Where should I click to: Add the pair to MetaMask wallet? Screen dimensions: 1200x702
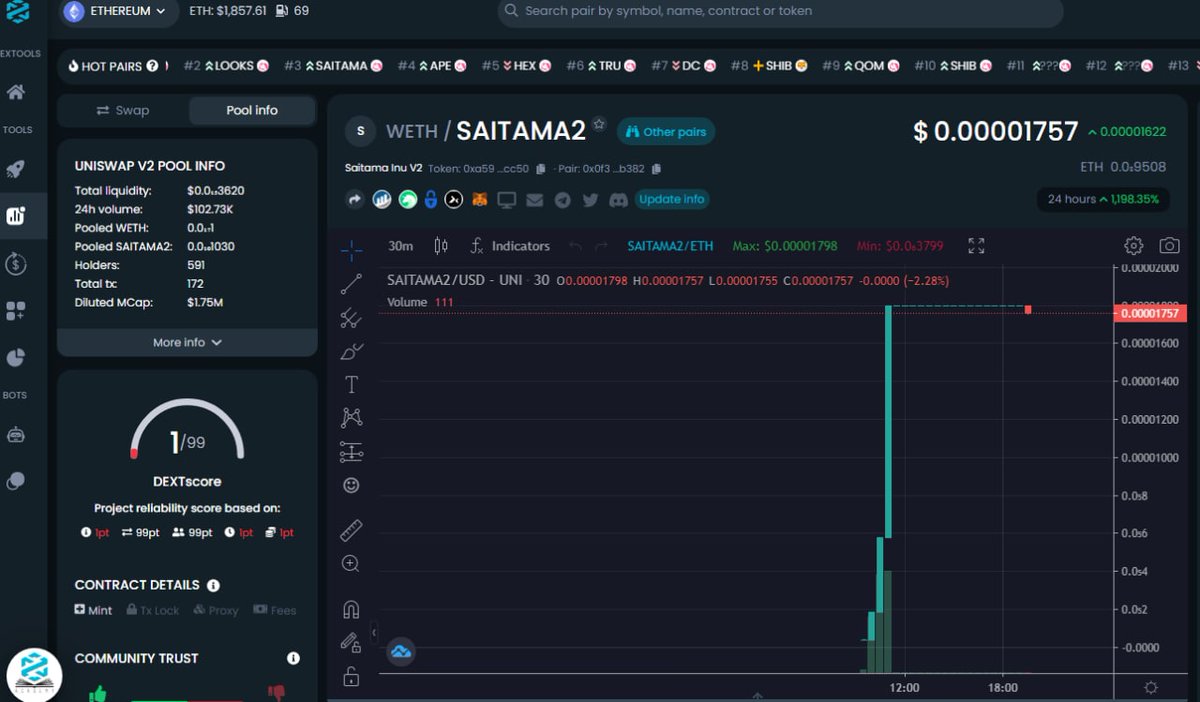[x=479, y=199]
